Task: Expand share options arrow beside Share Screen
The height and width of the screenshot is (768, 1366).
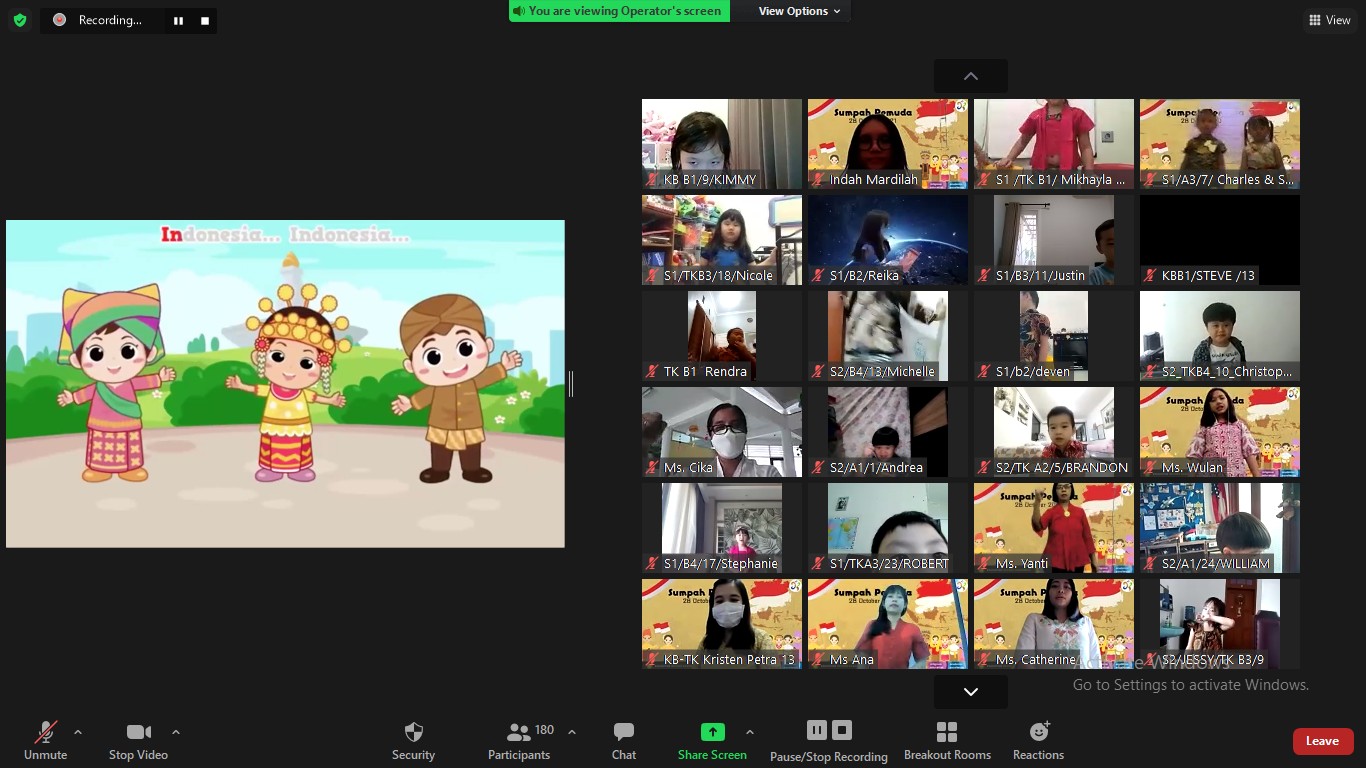Action: click(750, 732)
